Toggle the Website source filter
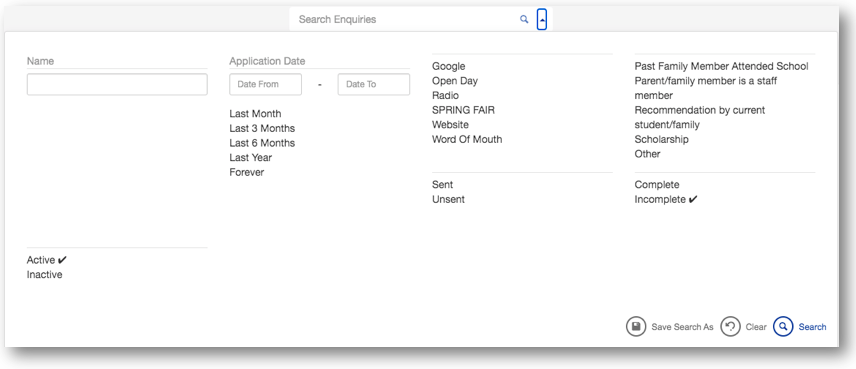 pyautogui.click(x=450, y=125)
